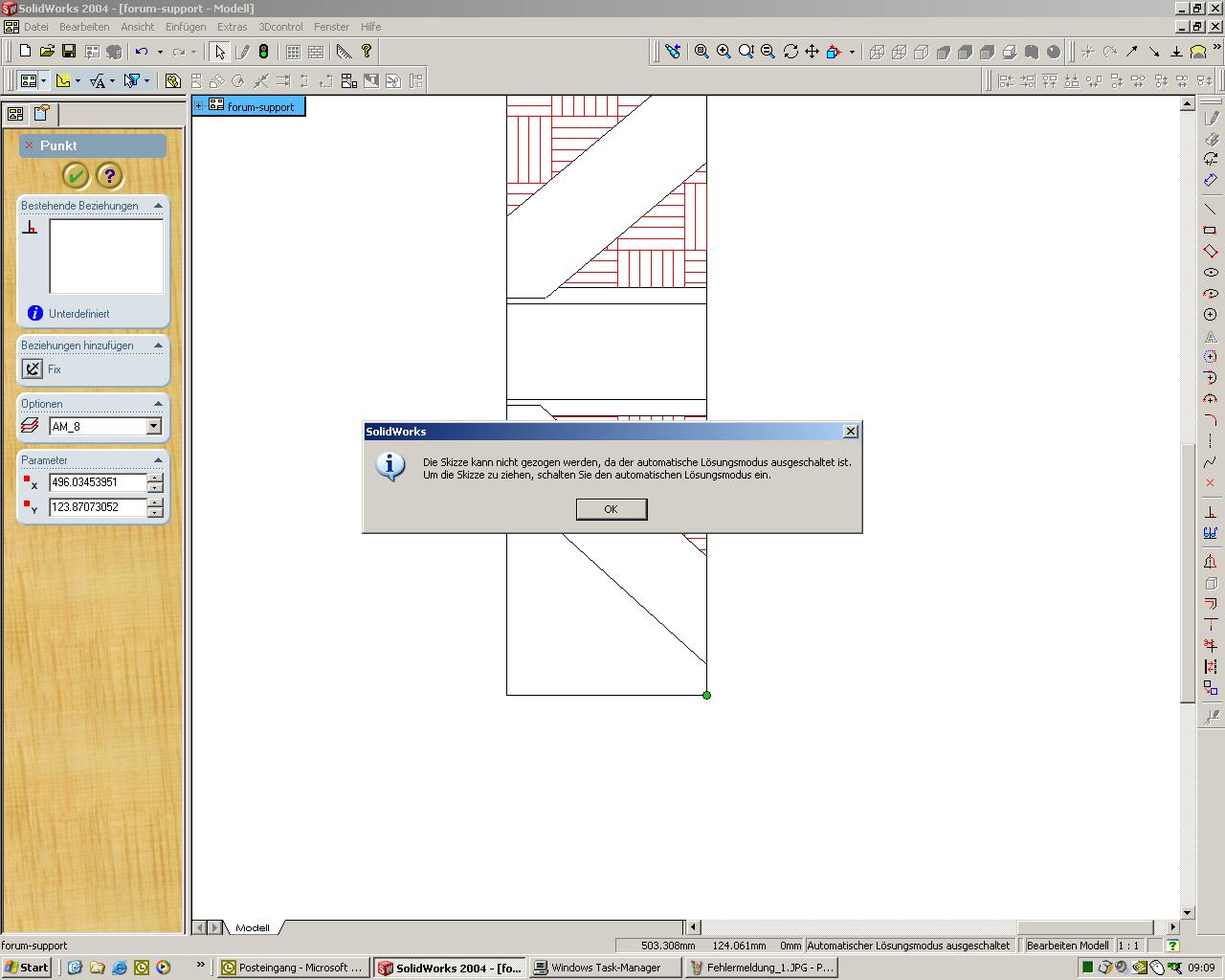Click the Rebuild traffic light icon
Viewport: 1225px width, 980px height.
point(264,52)
